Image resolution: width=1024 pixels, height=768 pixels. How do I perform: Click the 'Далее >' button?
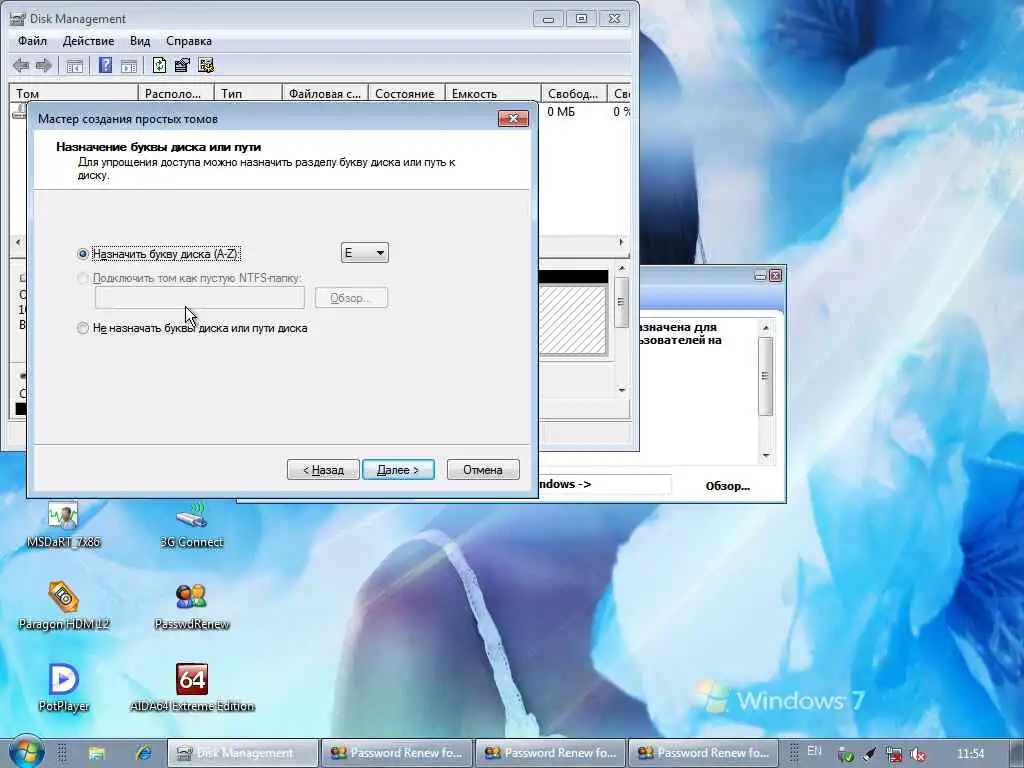(x=398, y=470)
